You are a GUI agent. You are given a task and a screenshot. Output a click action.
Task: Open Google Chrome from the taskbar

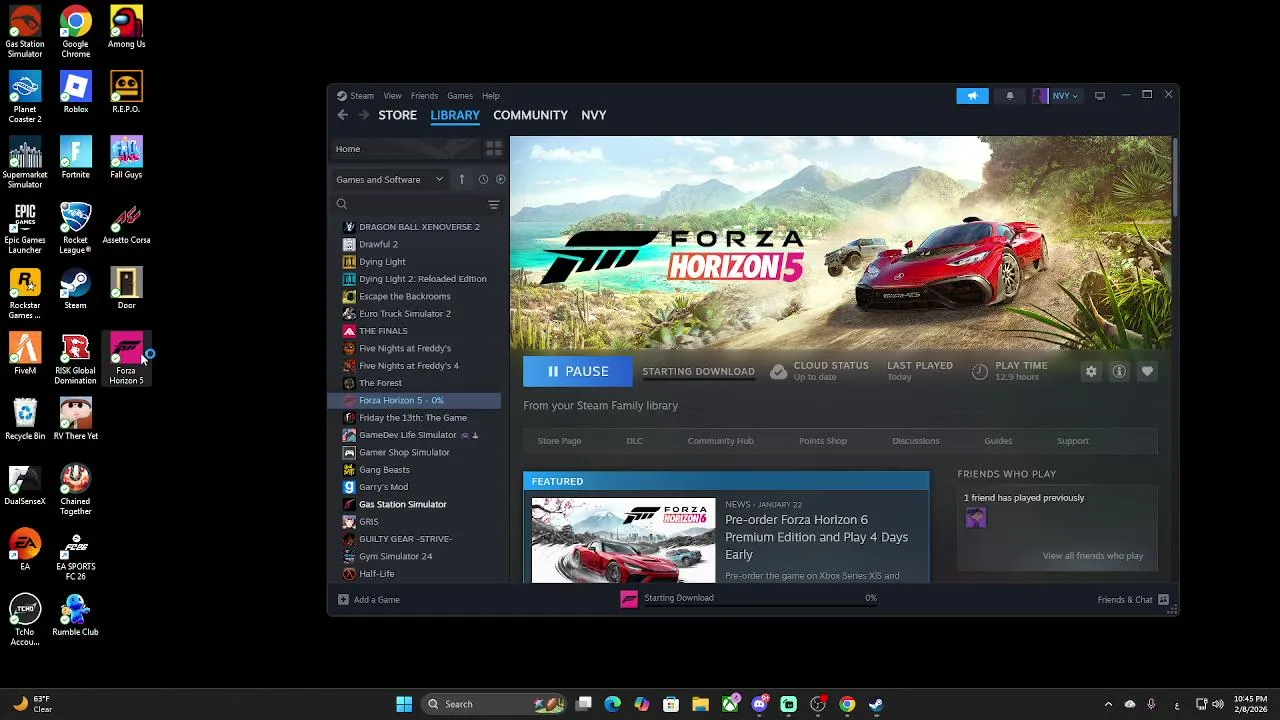coord(847,704)
